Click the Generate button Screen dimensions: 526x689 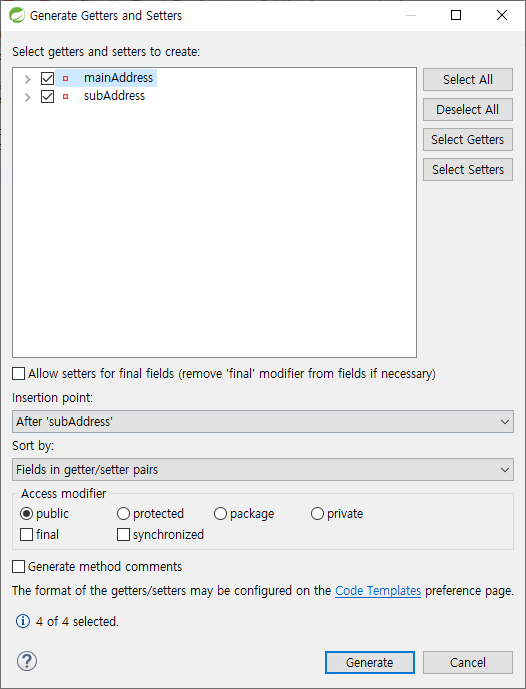tap(370, 662)
